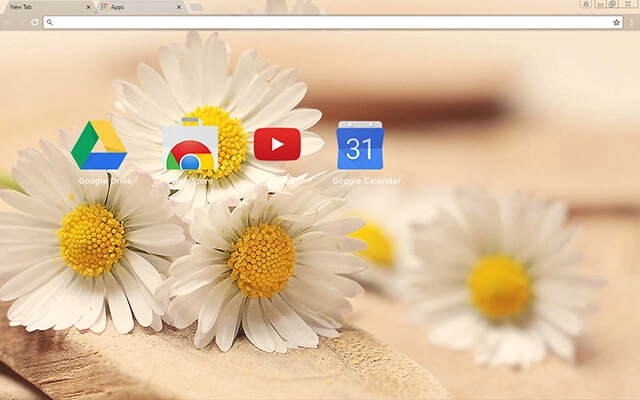Close the Apps tab
This screenshot has height=400, width=640.
tap(179, 7)
